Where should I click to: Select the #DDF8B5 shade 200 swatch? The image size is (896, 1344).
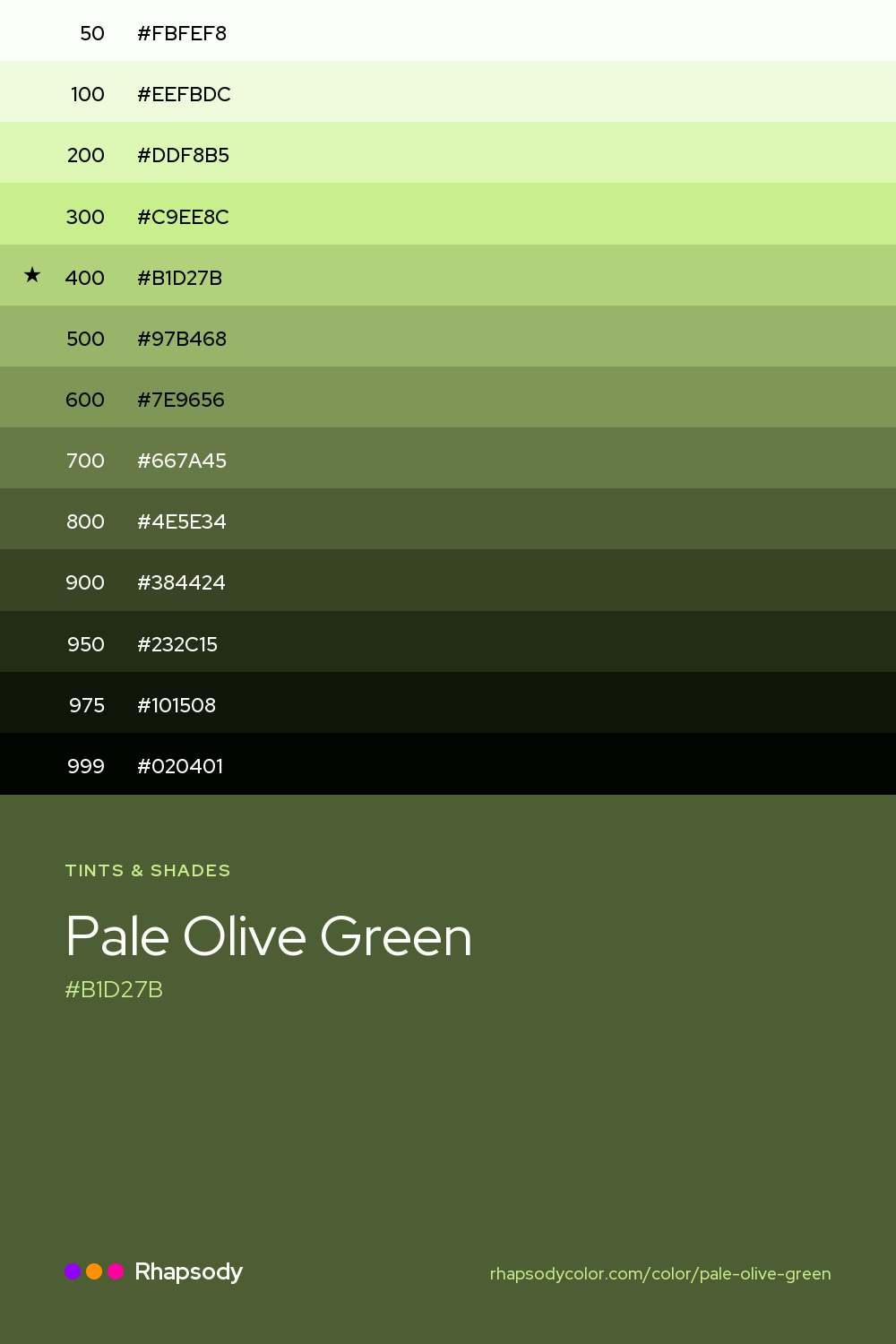tap(448, 152)
